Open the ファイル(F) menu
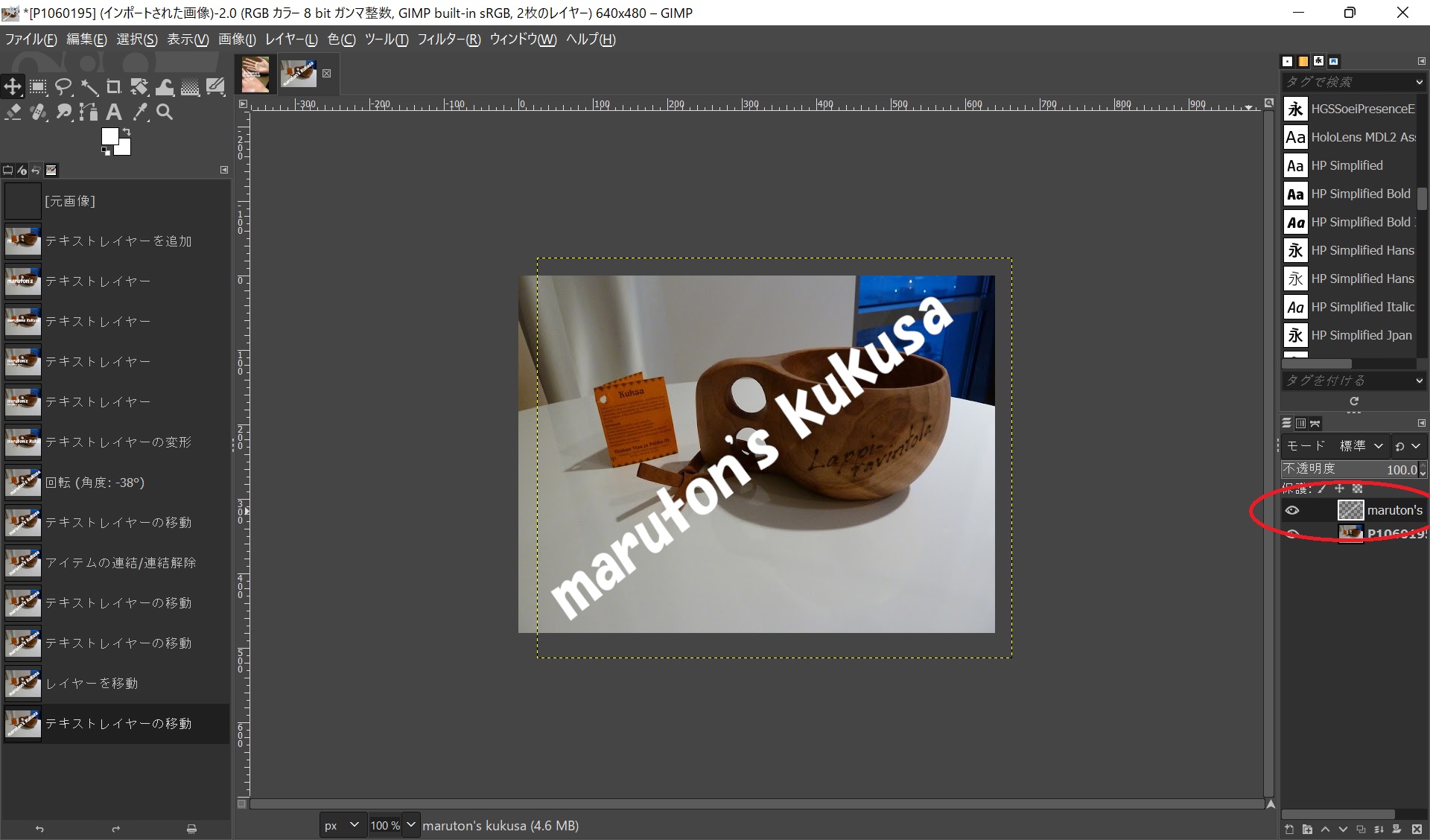The height and width of the screenshot is (840, 1430). (x=31, y=39)
